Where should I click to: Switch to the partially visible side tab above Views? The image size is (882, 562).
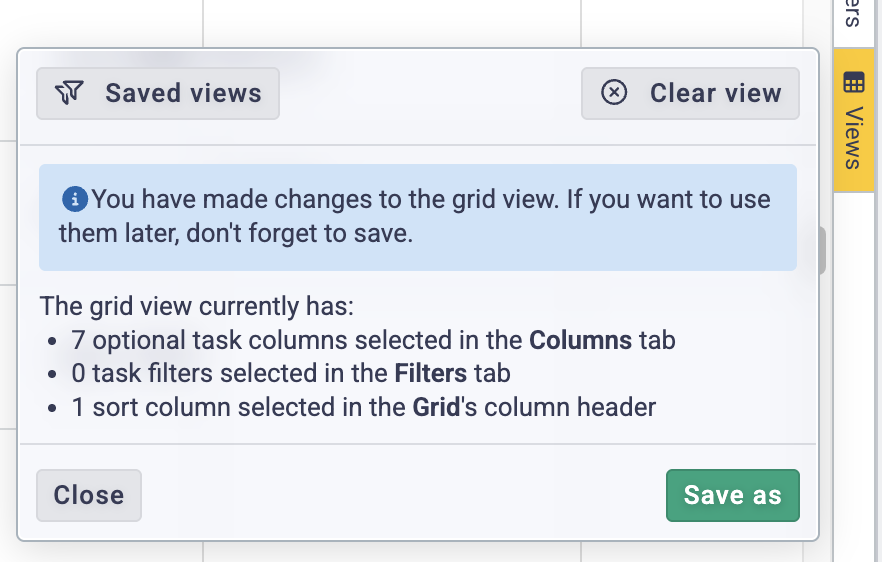coord(853,15)
